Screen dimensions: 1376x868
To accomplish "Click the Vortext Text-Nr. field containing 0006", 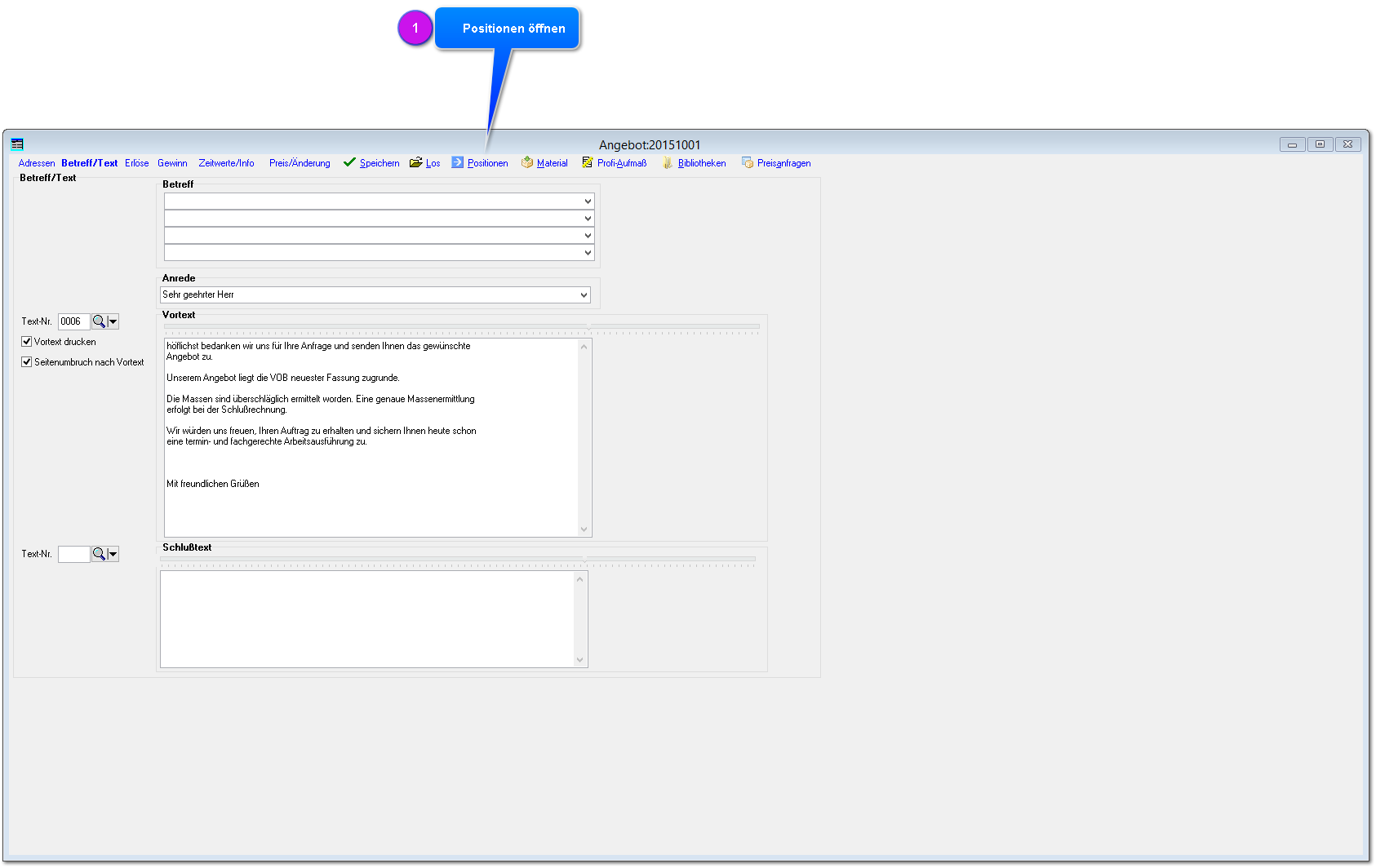I will coord(73,321).
